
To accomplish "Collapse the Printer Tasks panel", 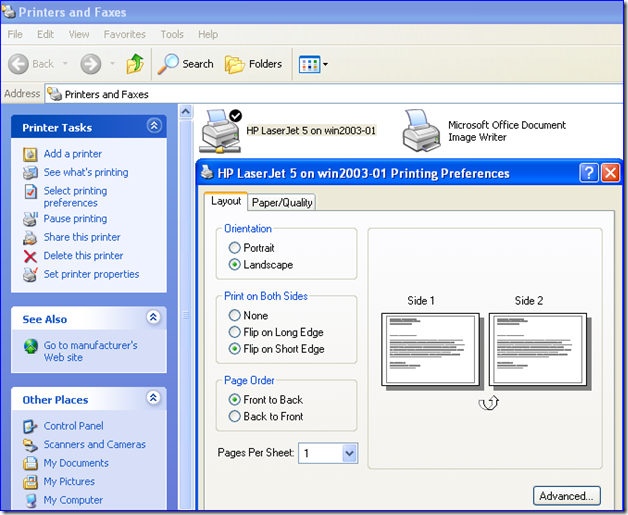I will click(154, 126).
